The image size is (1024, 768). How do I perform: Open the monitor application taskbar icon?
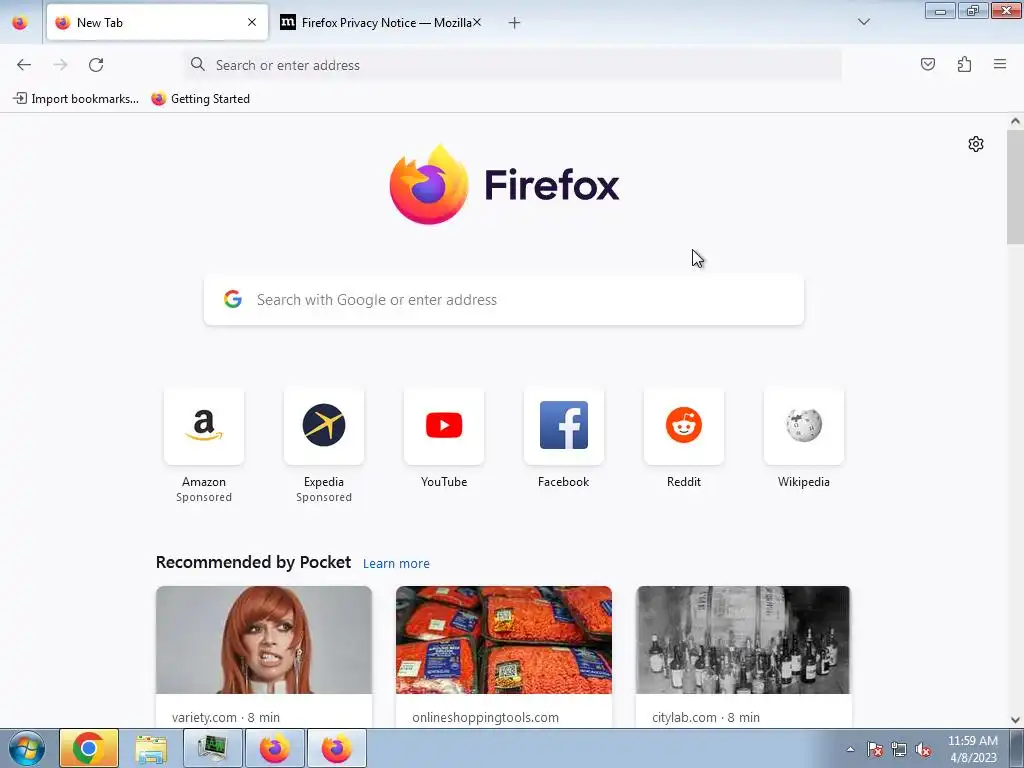[212, 748]
